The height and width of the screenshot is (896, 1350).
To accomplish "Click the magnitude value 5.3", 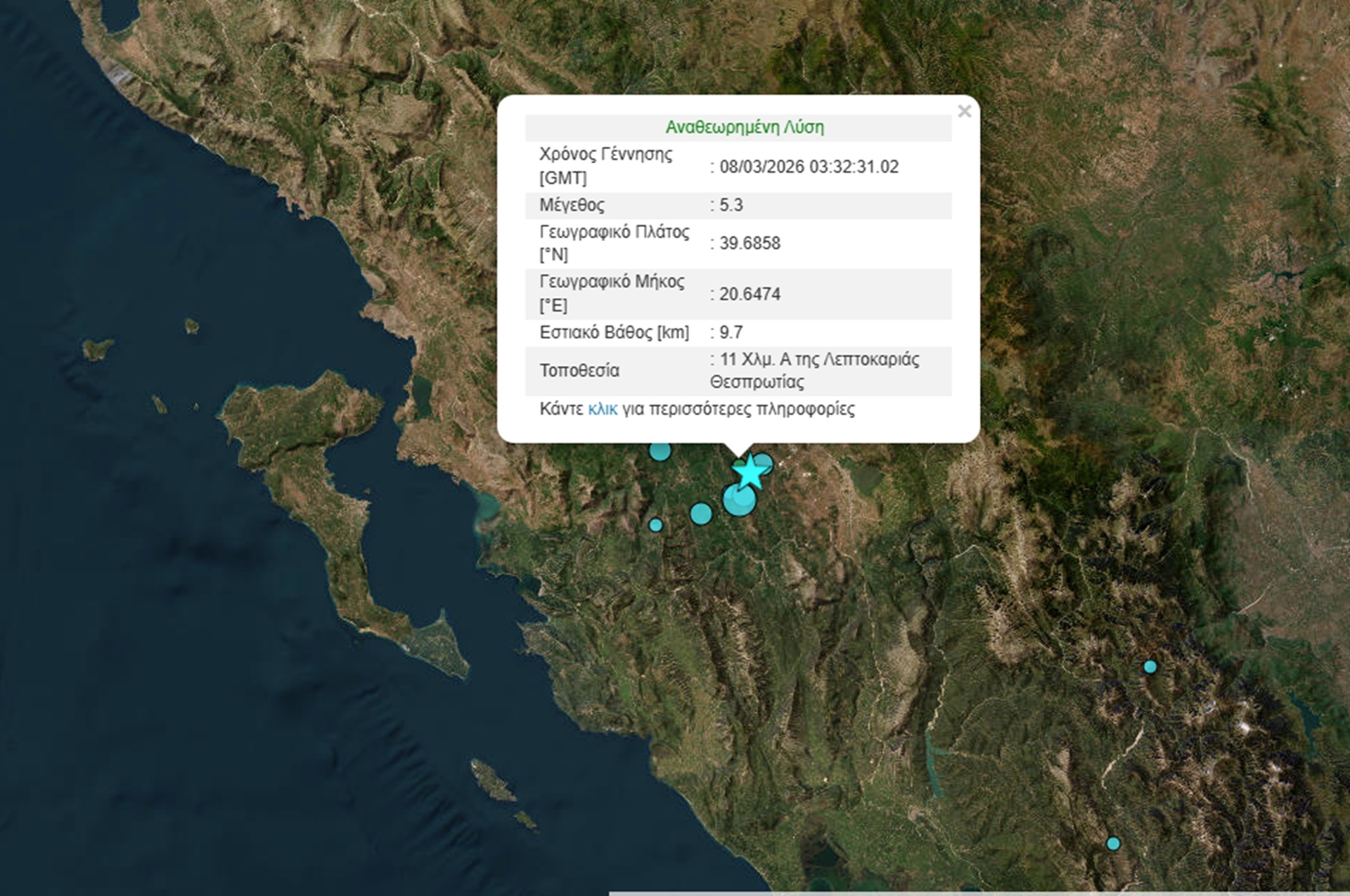I will click(731, 205).
